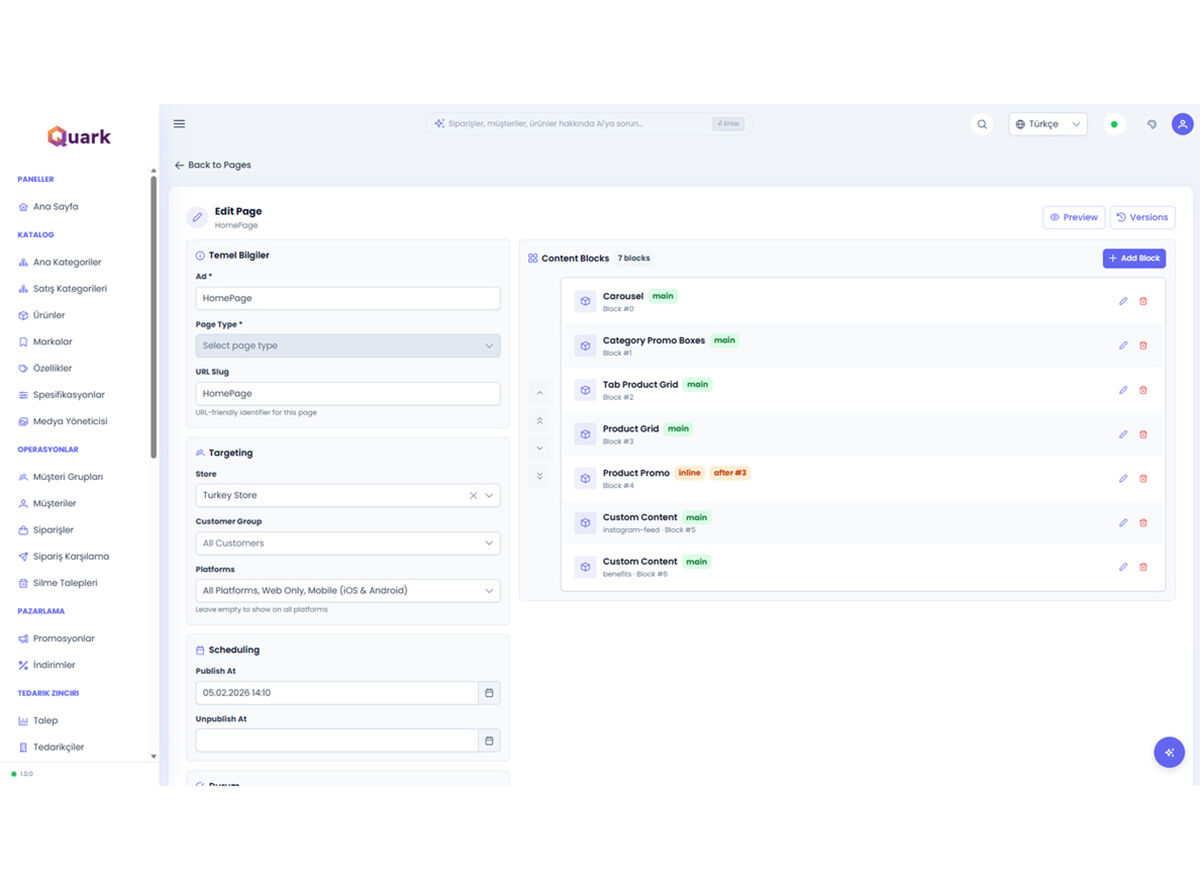Open the Preview button
This screenshot has height=889, width=1200.
[1073, 217]
